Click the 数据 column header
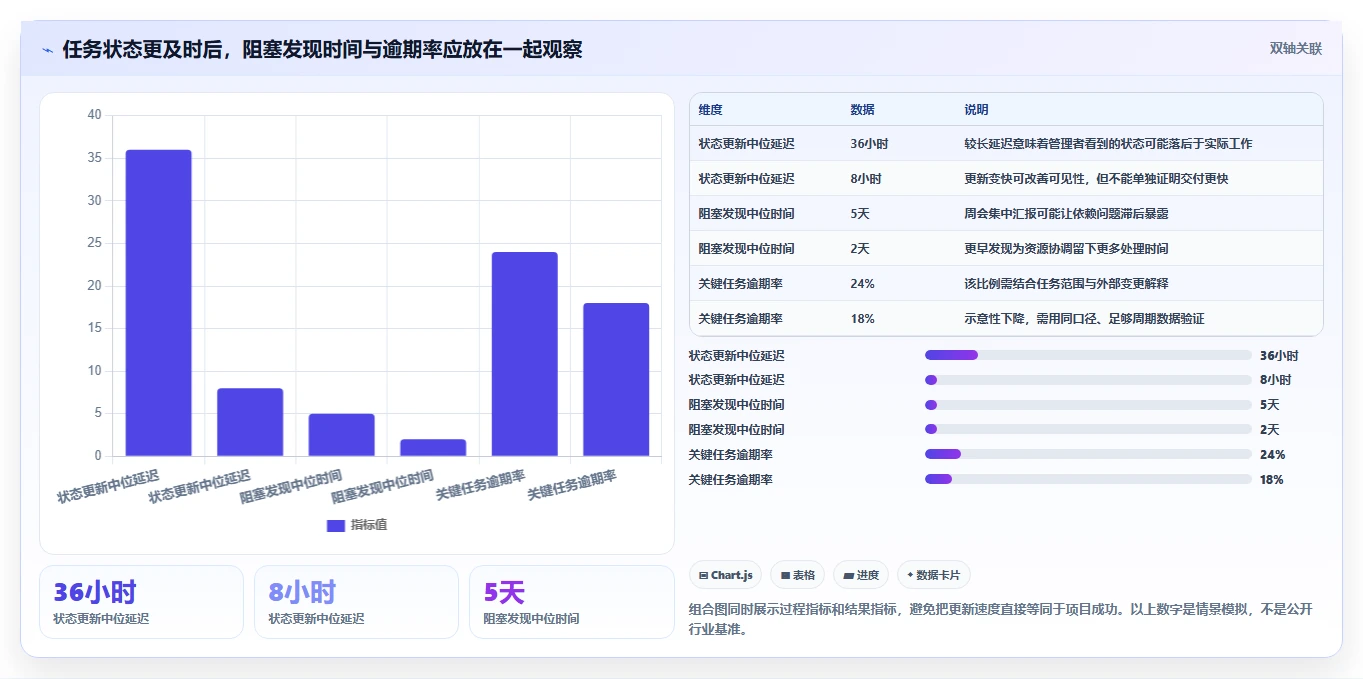 pyautogui.click(x=862, y=109)
